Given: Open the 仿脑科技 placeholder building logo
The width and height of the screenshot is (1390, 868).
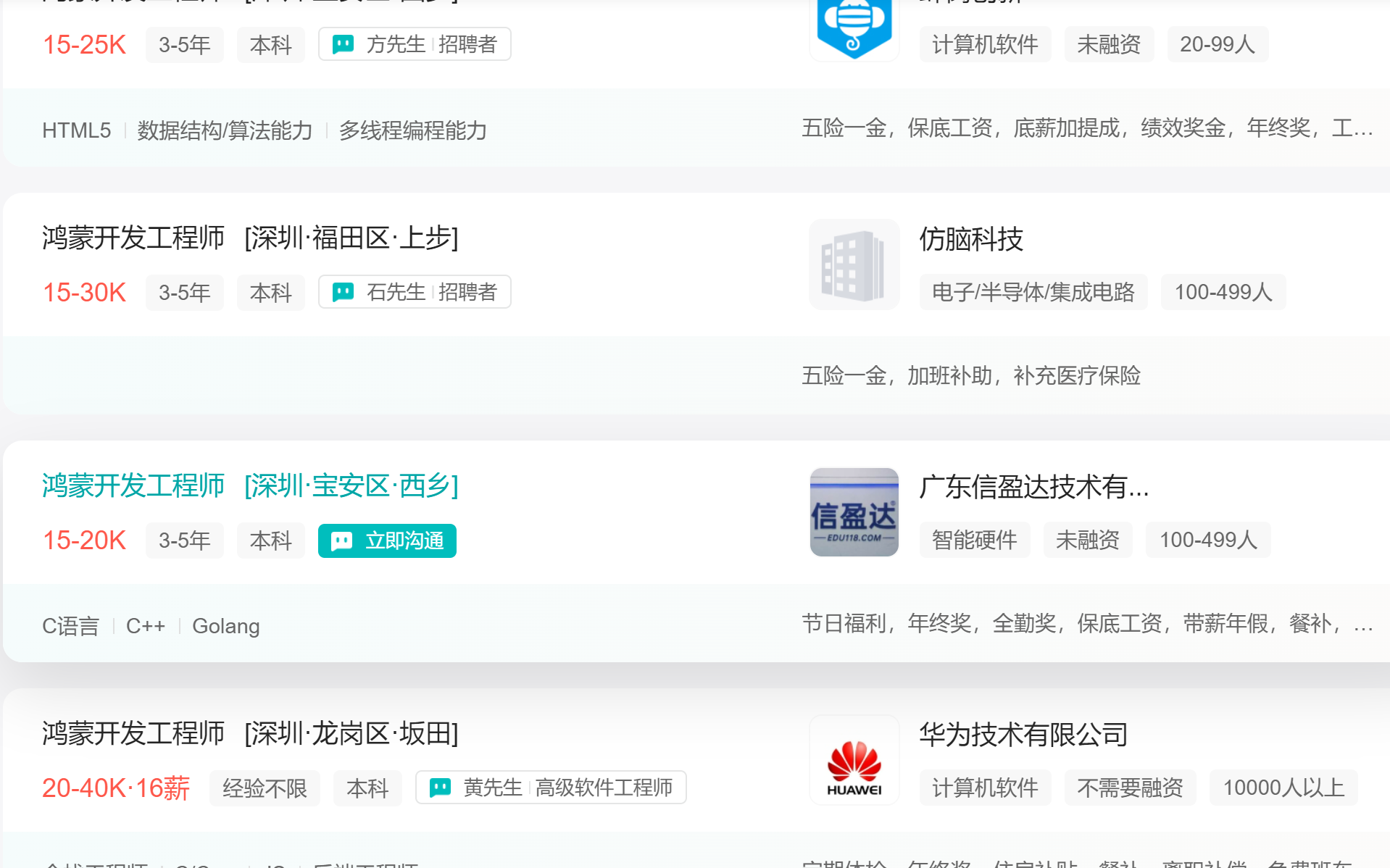Looking at the screenshot, I should 854,264.
